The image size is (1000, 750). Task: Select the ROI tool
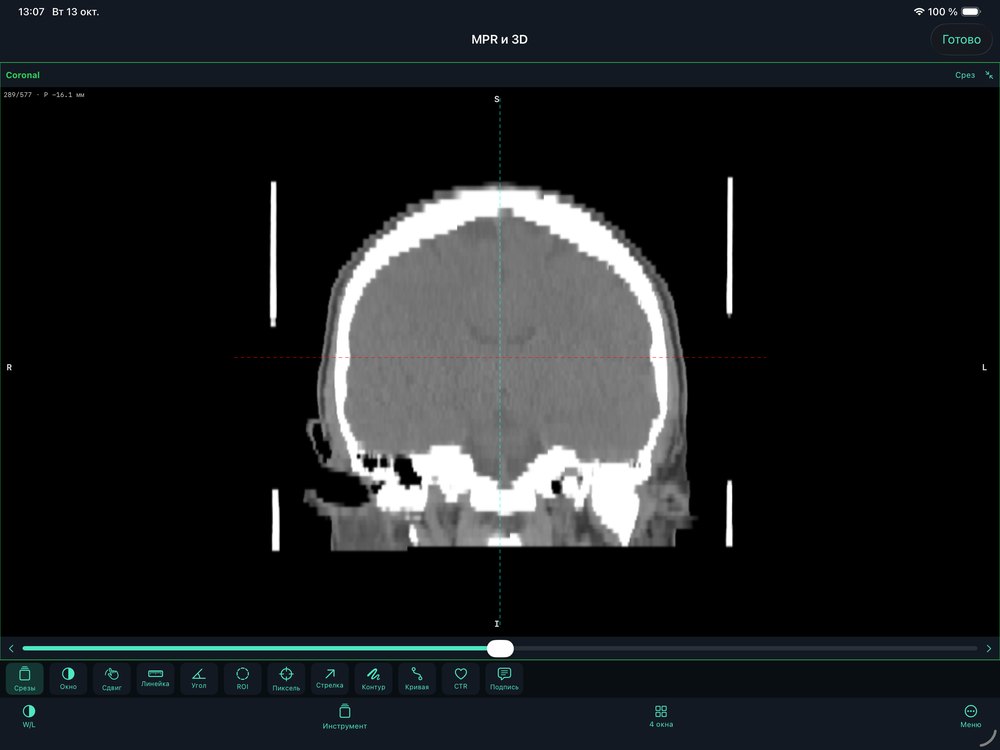click(242, 678)
